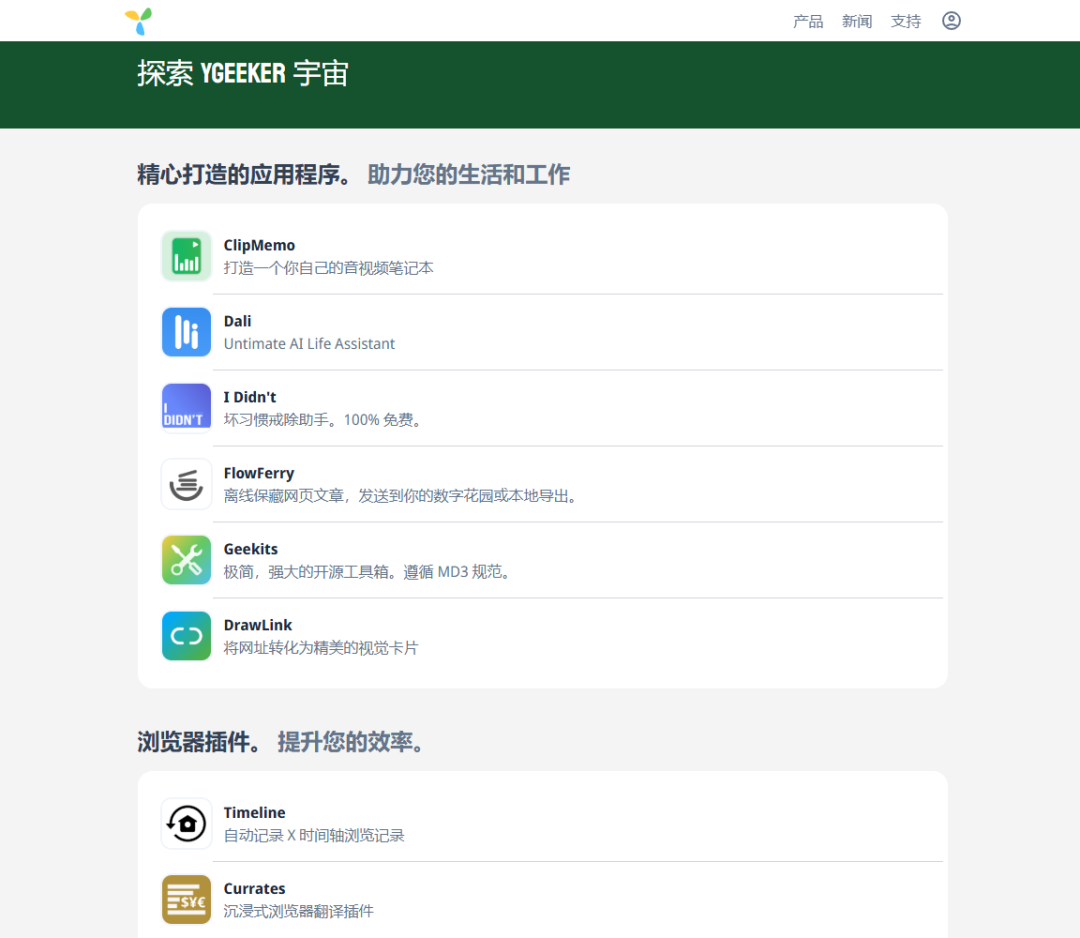Click the heading '精心打造的应用程序。'
Viewport: 1080px width, 938px height.
245,174
